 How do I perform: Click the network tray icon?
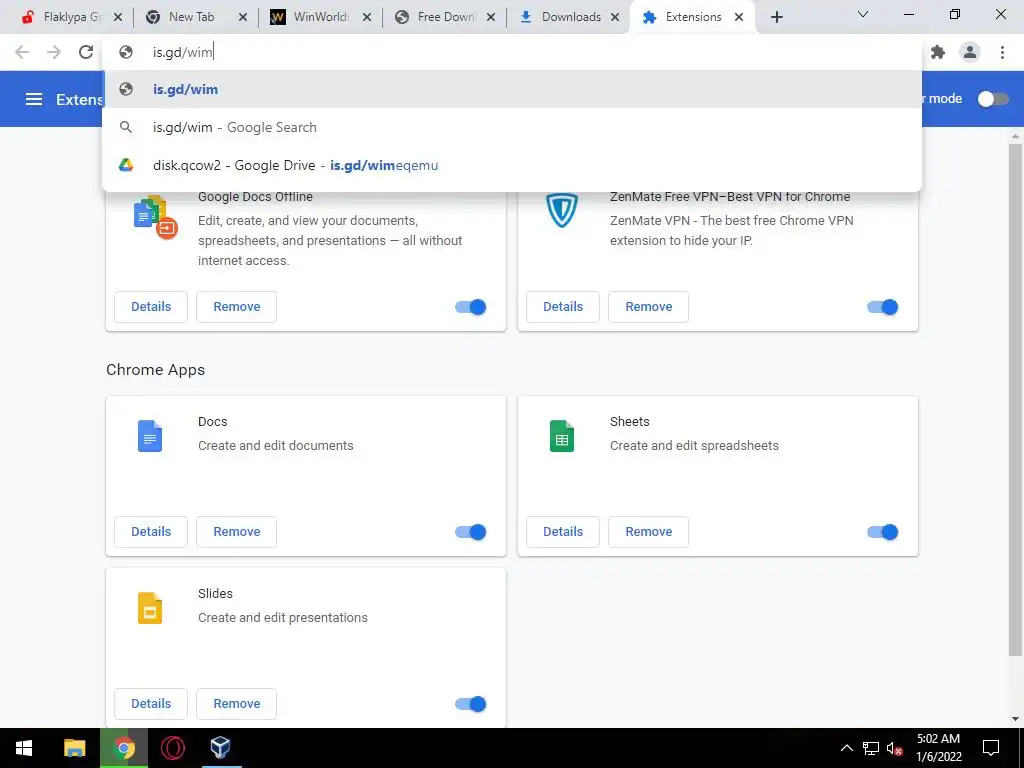[x=871, y=748]
